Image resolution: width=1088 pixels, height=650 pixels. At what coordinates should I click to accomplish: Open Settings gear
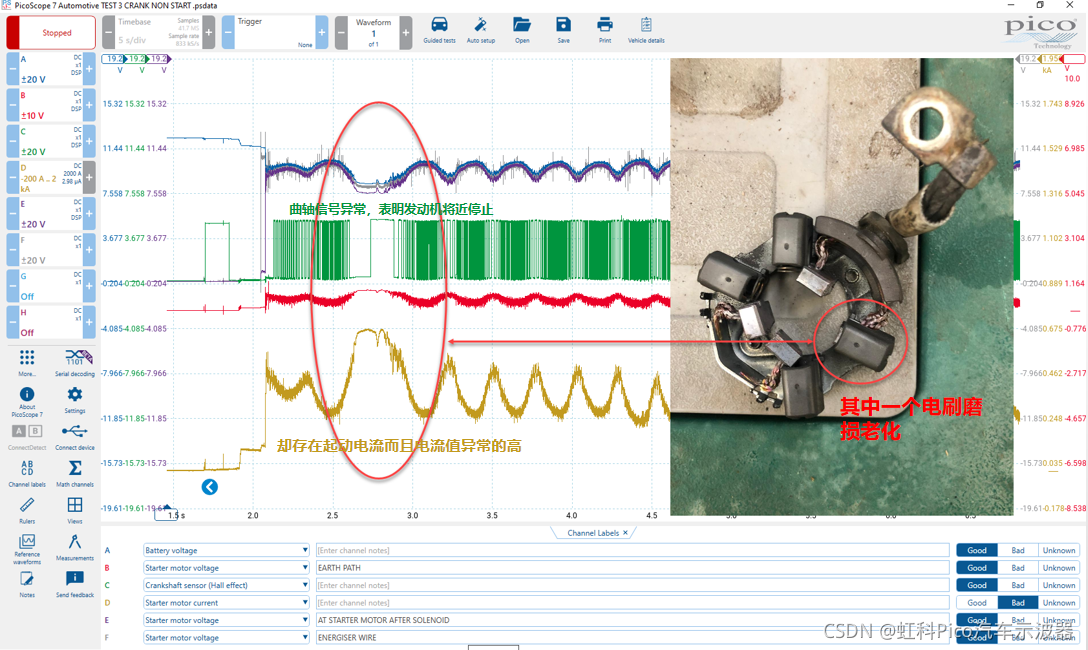[x=75, y=400]
